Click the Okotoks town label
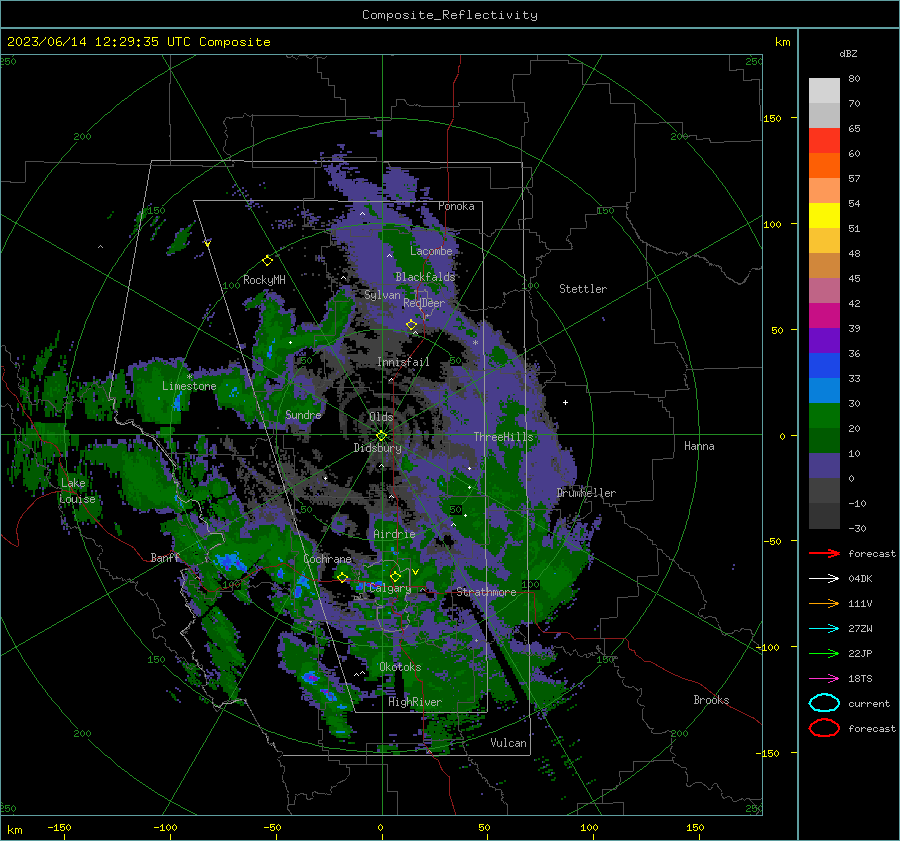This screenshot has height=841, width=900. pyautogui.click(x=400, y=667)
